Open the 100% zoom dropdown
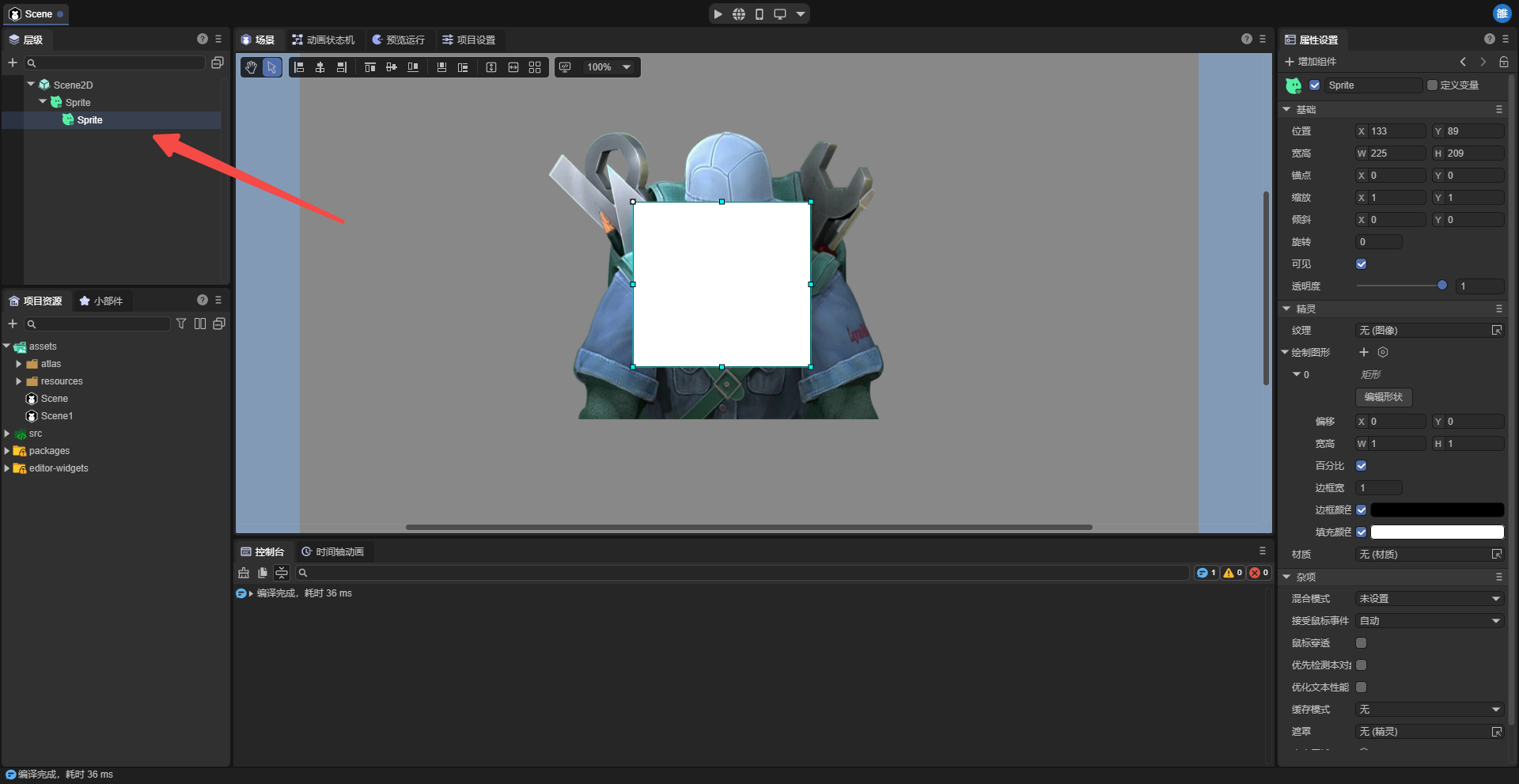The image size is (1519, 784). pyautogui.click(x=627, y=67)
